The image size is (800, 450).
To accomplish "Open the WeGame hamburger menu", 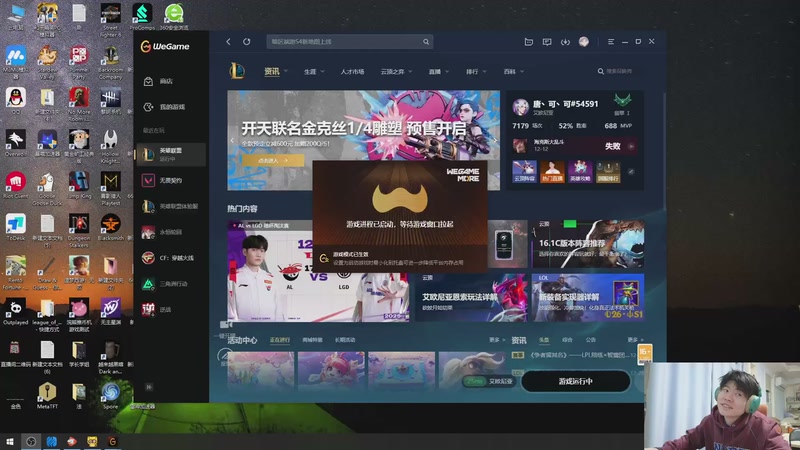I will [x=611, y=42].
